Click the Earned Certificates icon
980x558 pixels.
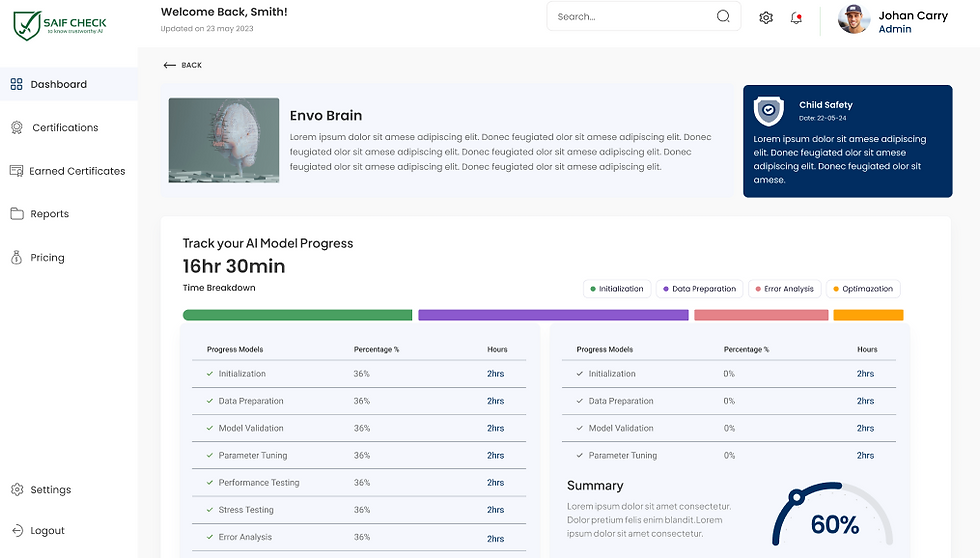17,171
